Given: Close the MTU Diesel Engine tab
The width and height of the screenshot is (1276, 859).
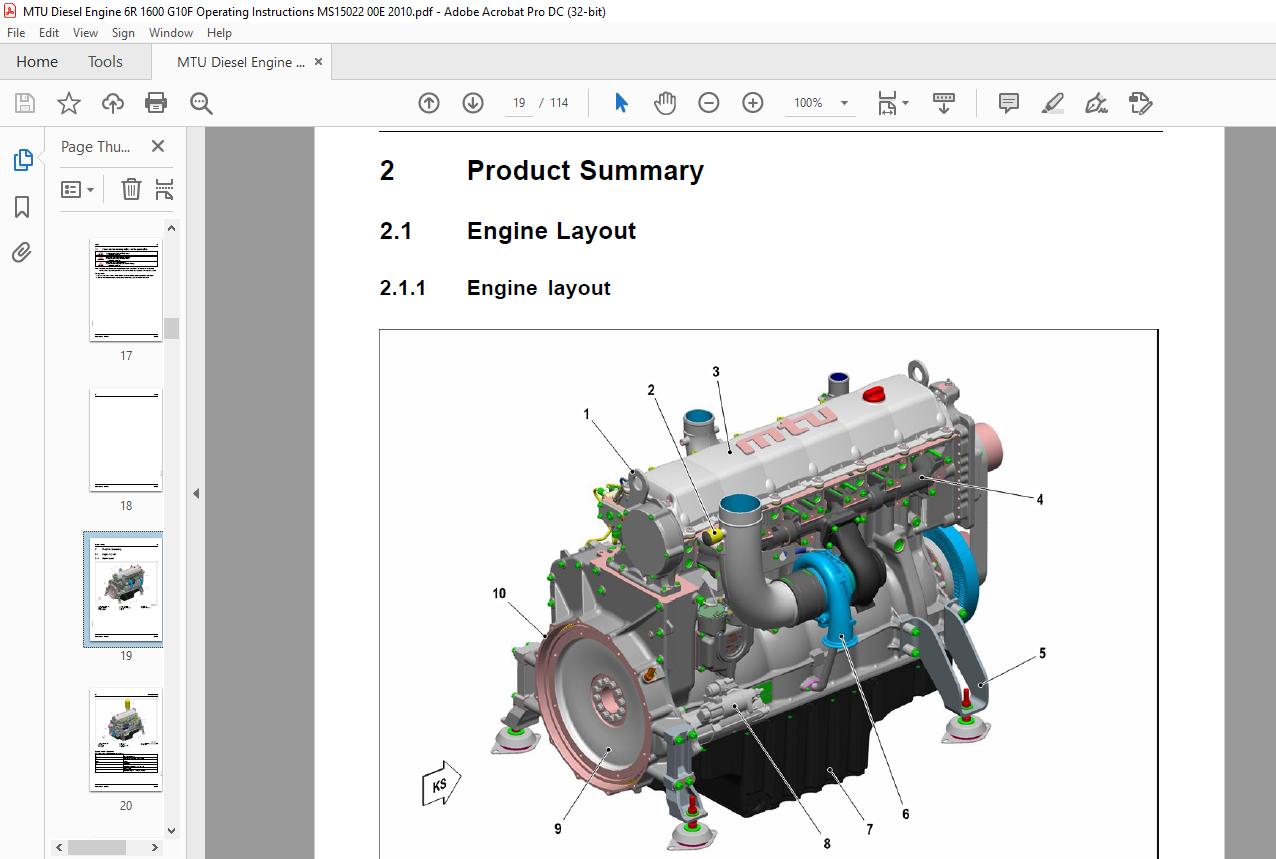Looking at the screenshot, I should (319, 62).
